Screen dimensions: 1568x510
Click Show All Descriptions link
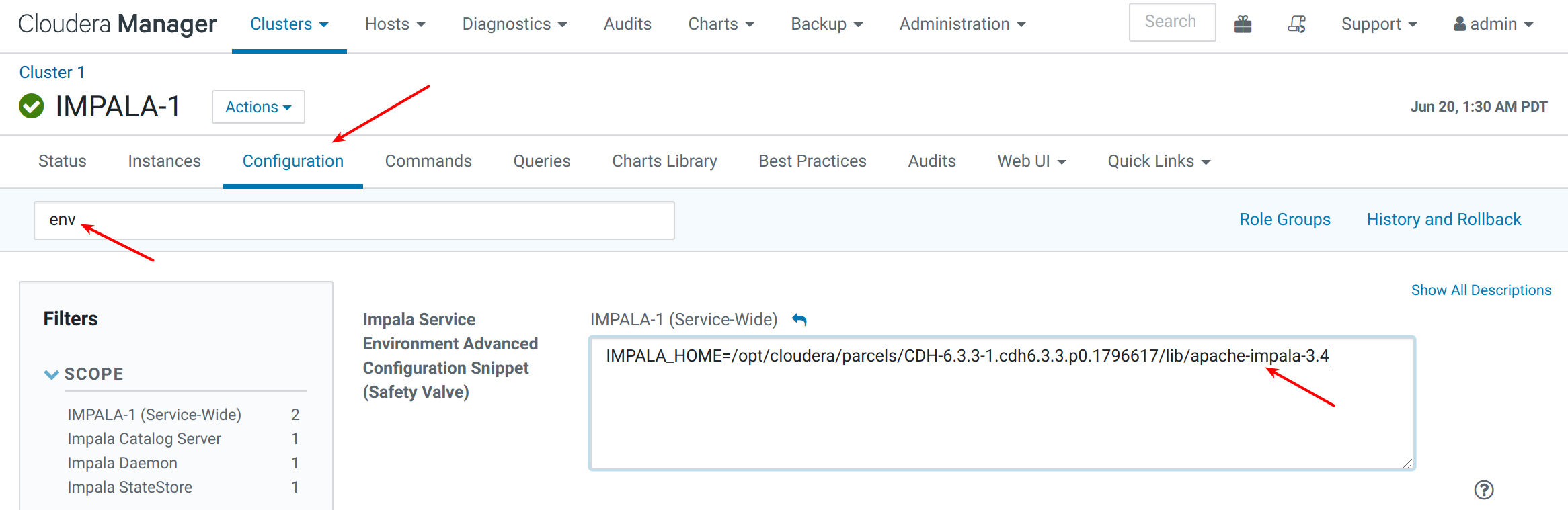tap(1481, 290)
